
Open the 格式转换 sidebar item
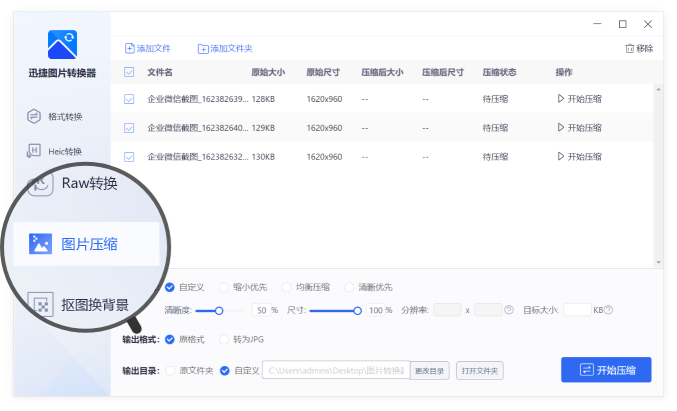54,117
